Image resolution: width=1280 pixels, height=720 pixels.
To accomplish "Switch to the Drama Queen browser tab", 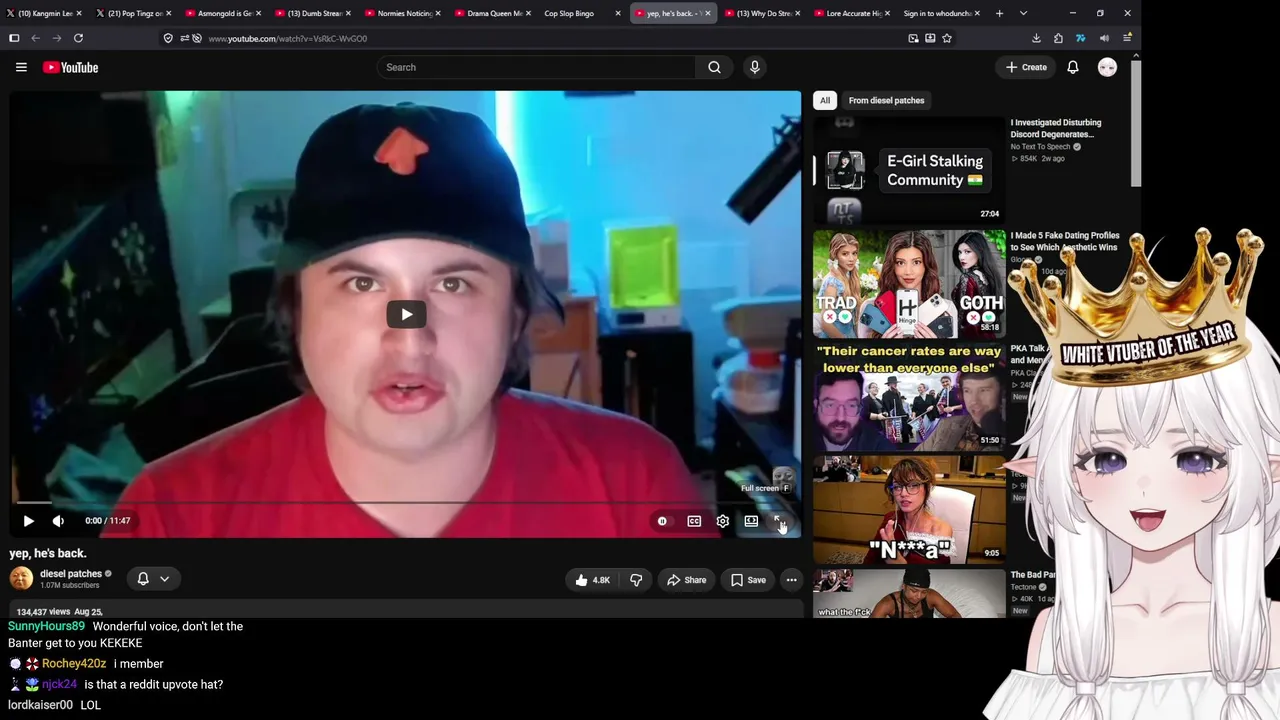I will tap(493, 13).
